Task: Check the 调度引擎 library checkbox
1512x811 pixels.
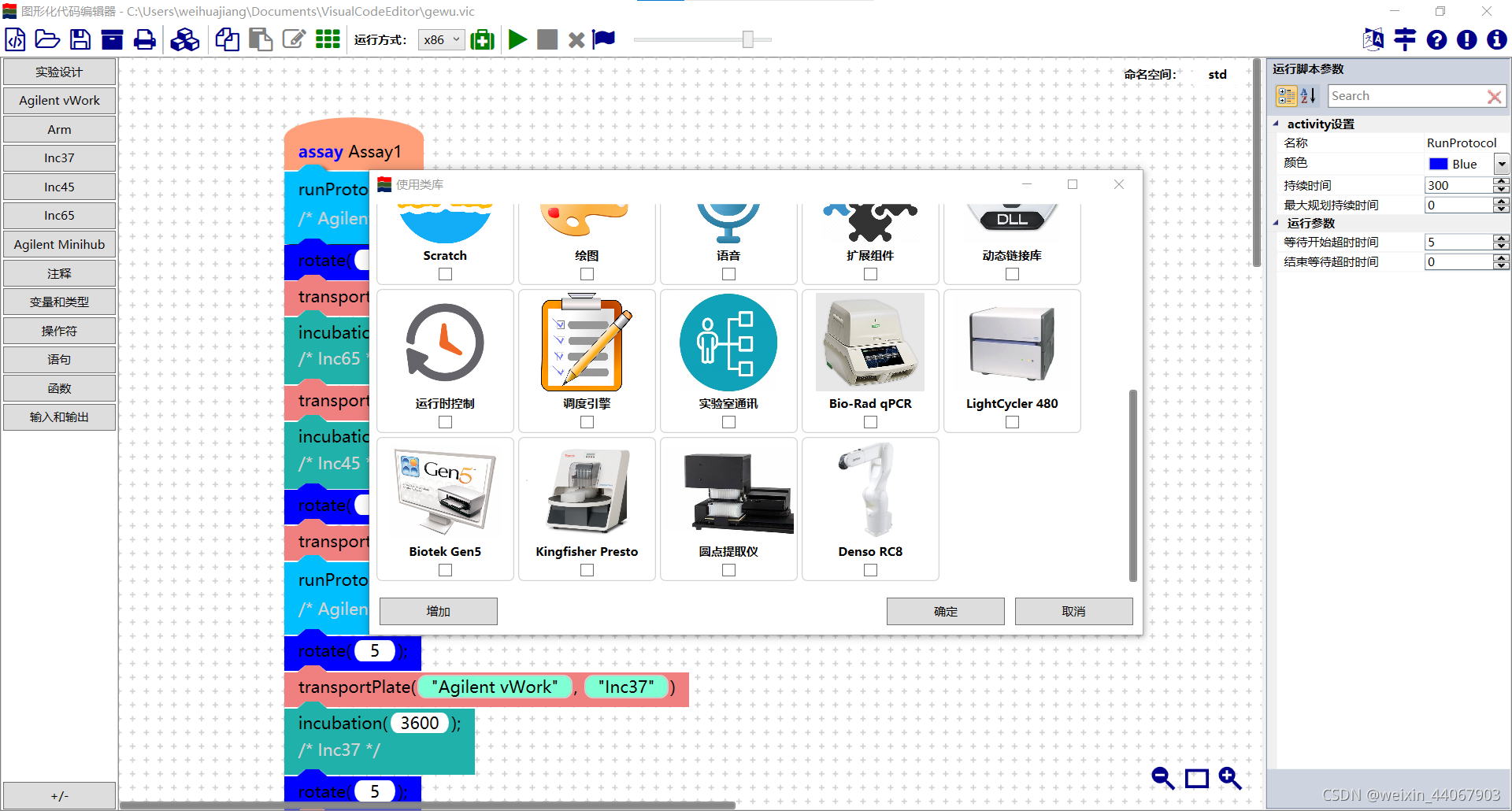Action: (587, 422)
